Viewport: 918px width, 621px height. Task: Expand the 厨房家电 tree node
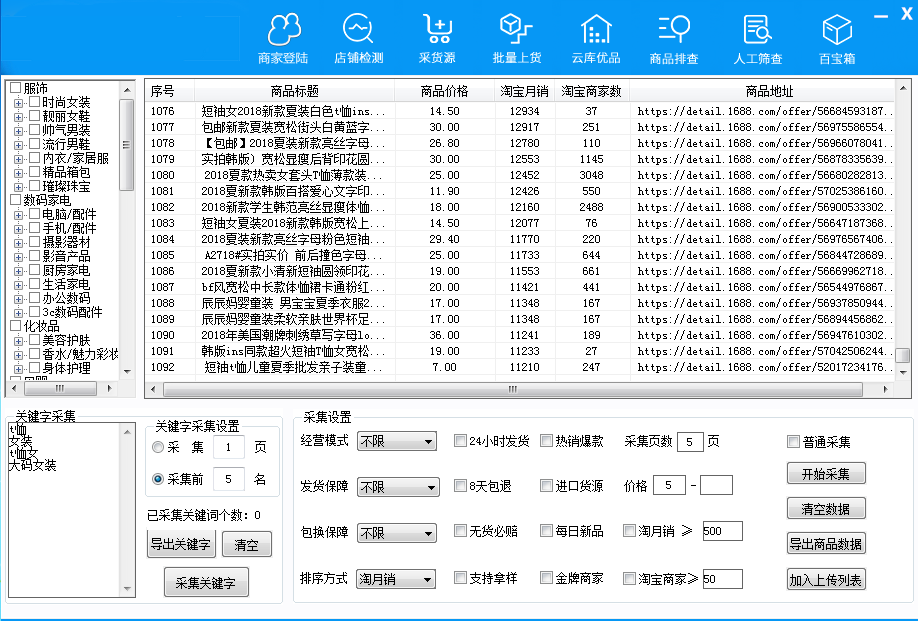pyautogui.click(x=19, y=271)
